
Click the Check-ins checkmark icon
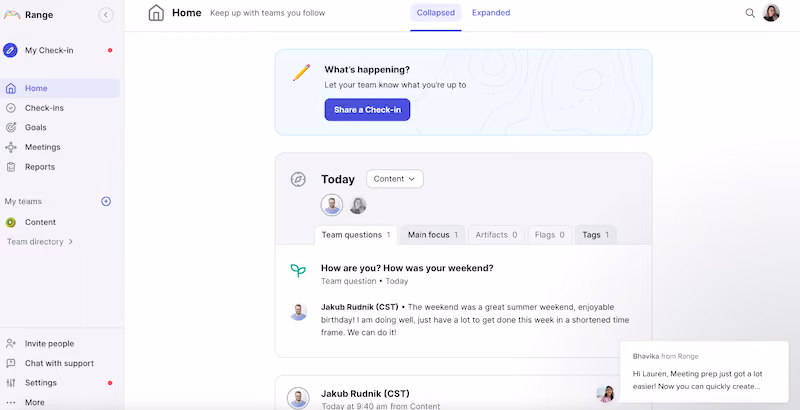(x=11, y=108)
